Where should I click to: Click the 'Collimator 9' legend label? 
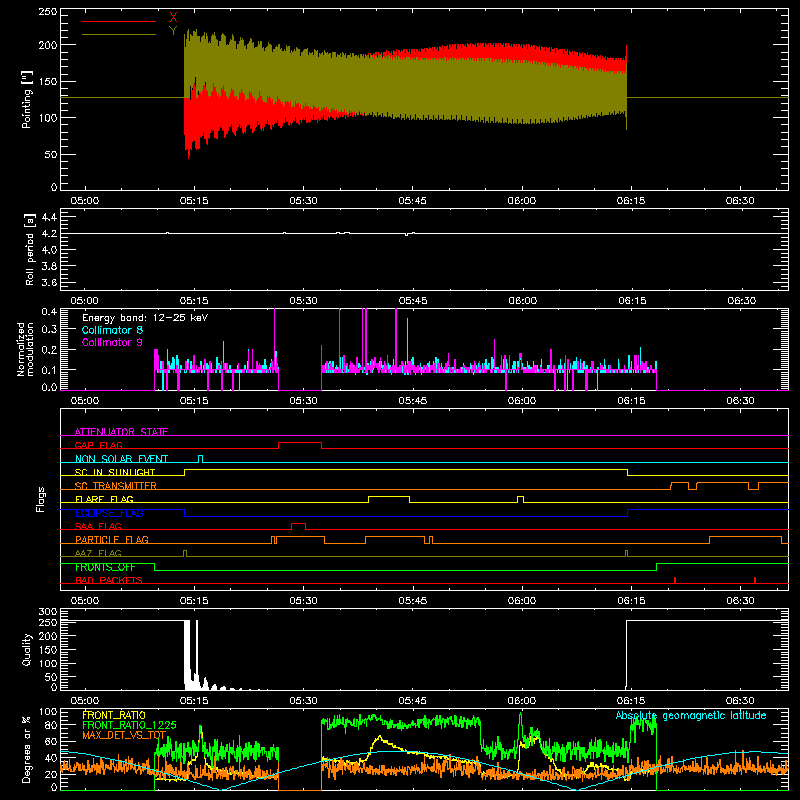pos(112,342)
